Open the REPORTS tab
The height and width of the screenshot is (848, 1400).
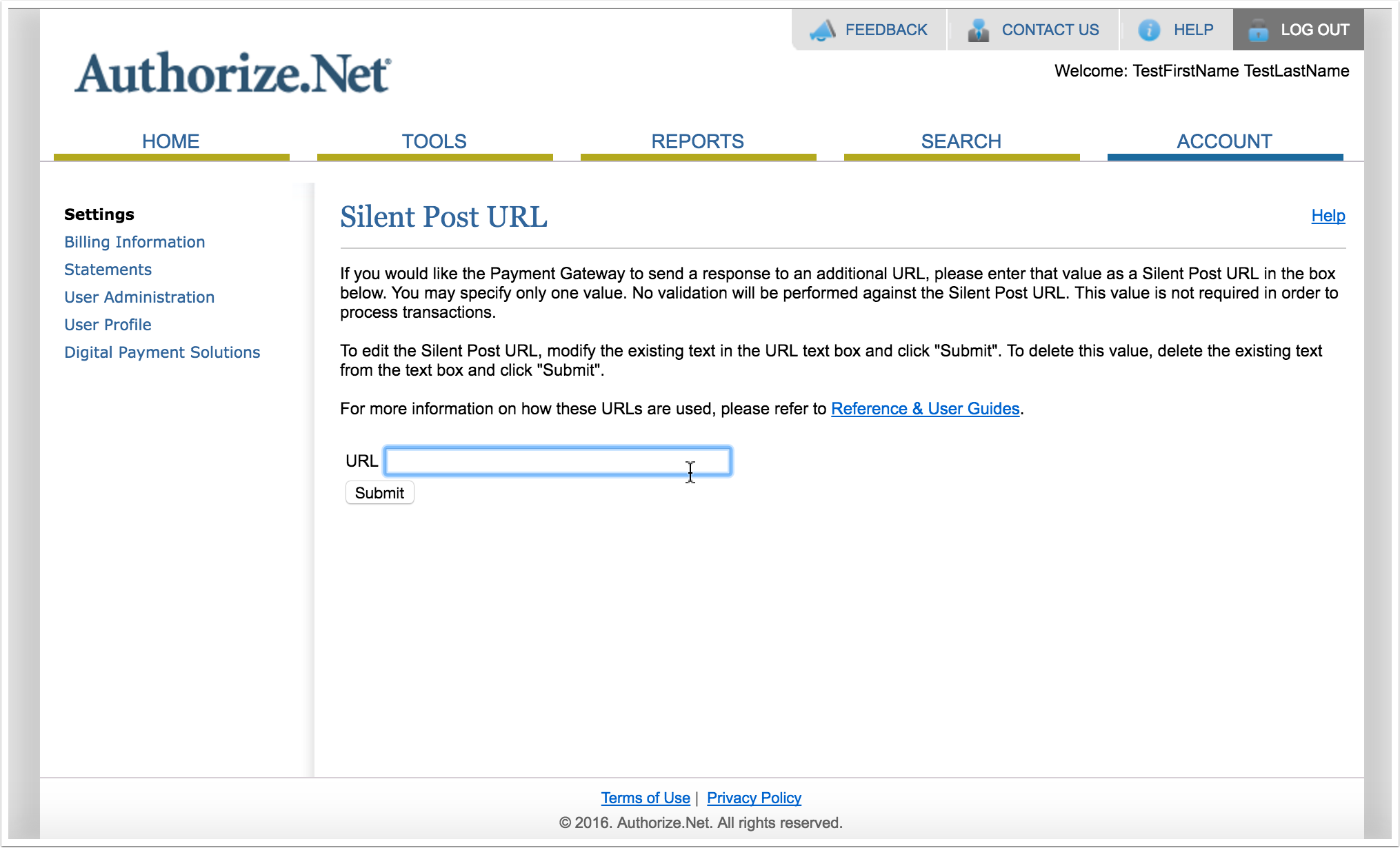tap(698, 141)
